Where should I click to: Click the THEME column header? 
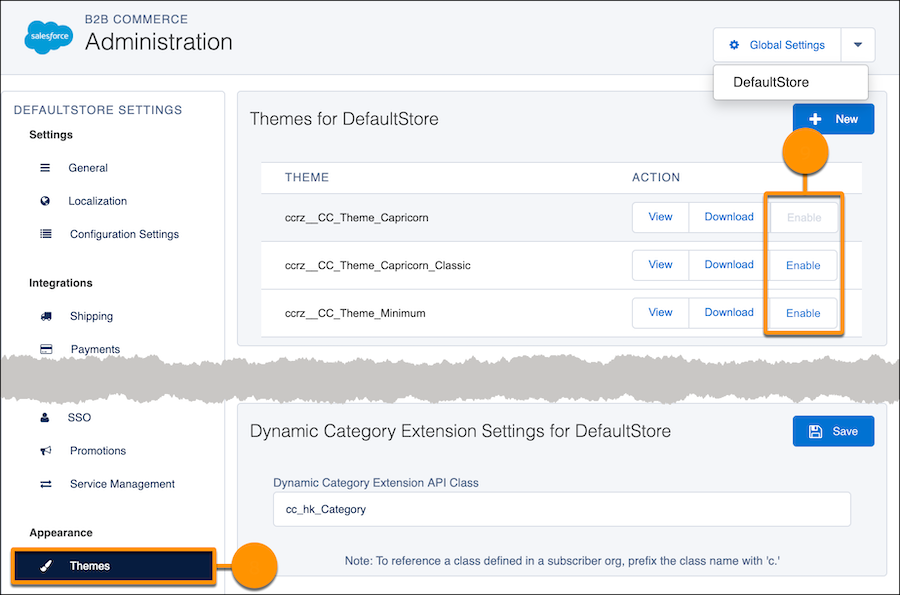pyautogui.click(x=307, y=177)
